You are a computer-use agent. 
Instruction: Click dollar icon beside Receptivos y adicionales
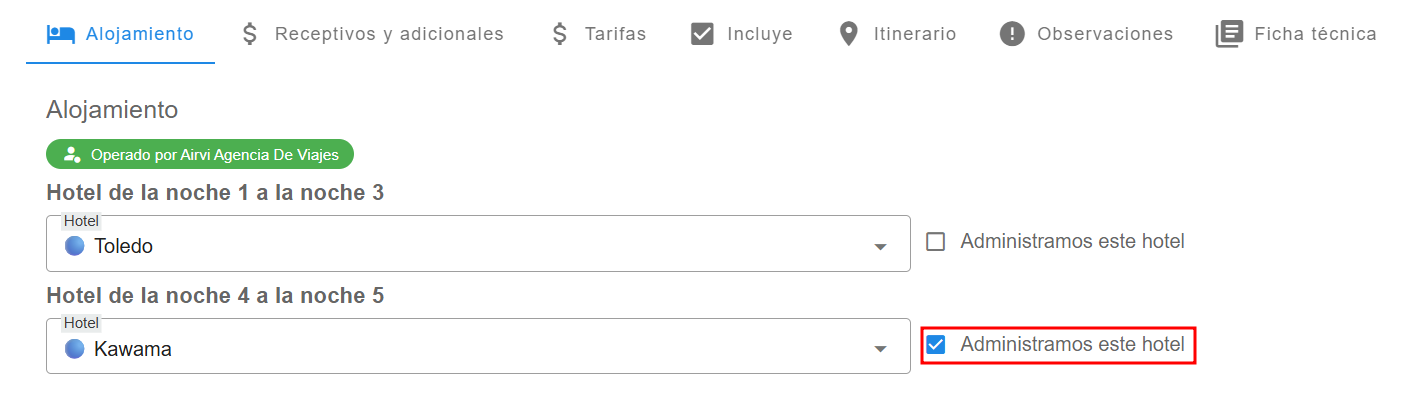[x=250, y=34]
